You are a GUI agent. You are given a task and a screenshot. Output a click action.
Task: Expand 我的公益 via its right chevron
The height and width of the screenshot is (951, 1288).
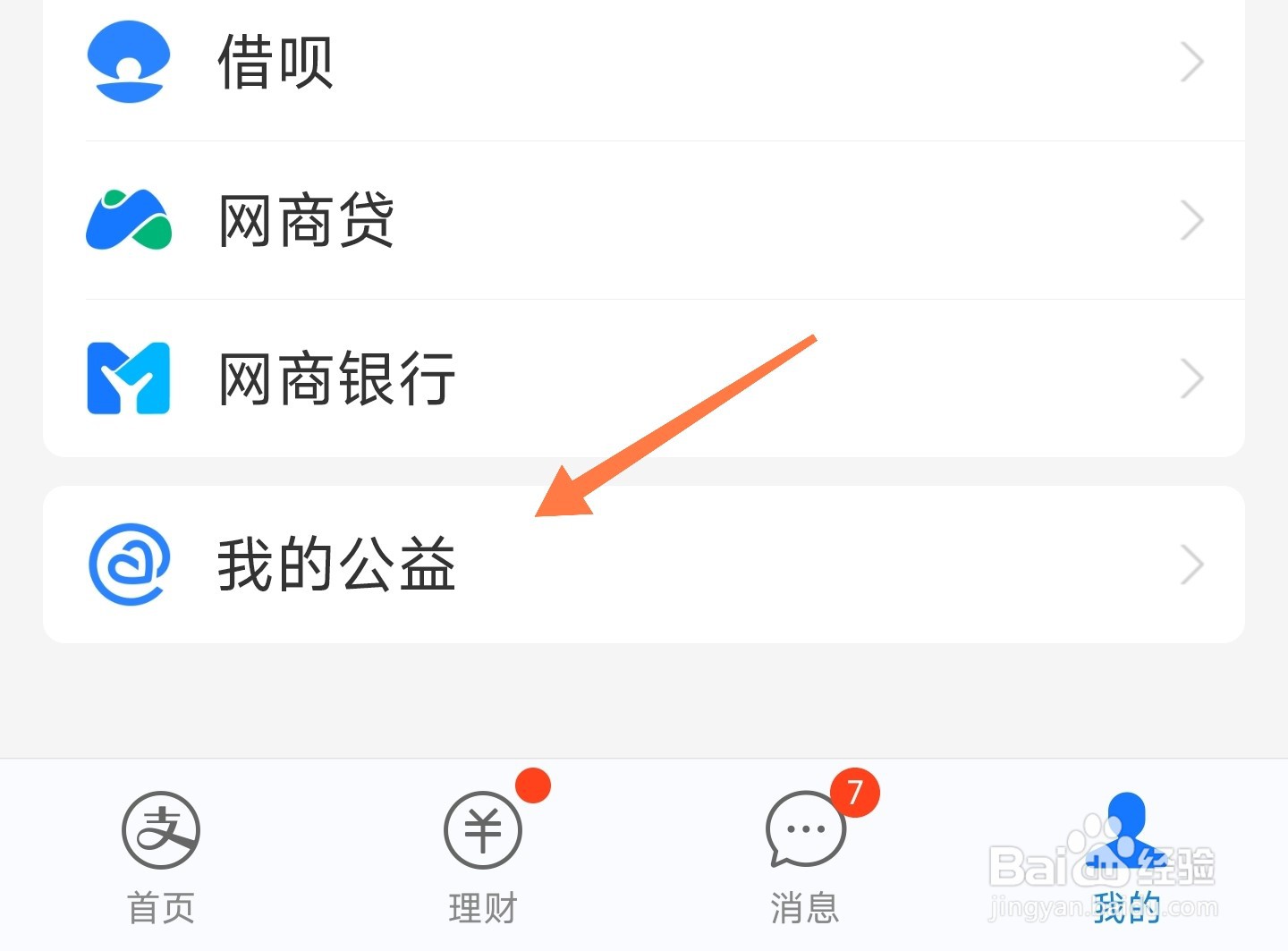(1191, 565)
